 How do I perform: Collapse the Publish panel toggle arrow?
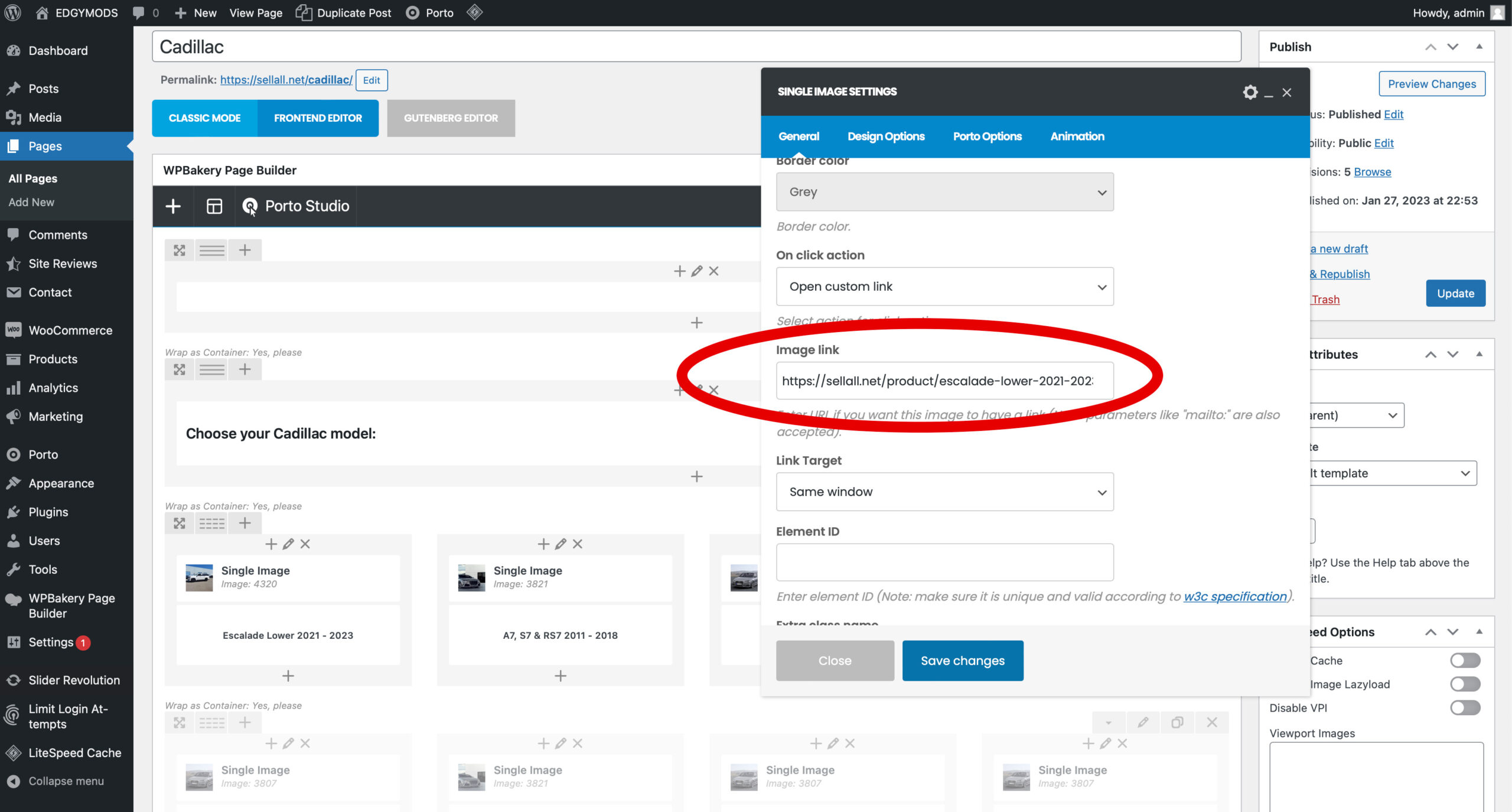[1479, 47]
